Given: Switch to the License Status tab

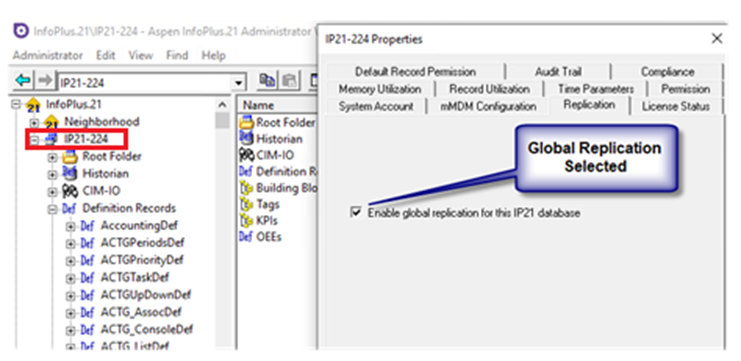Looking at the screenshot, I should [676, 107].
